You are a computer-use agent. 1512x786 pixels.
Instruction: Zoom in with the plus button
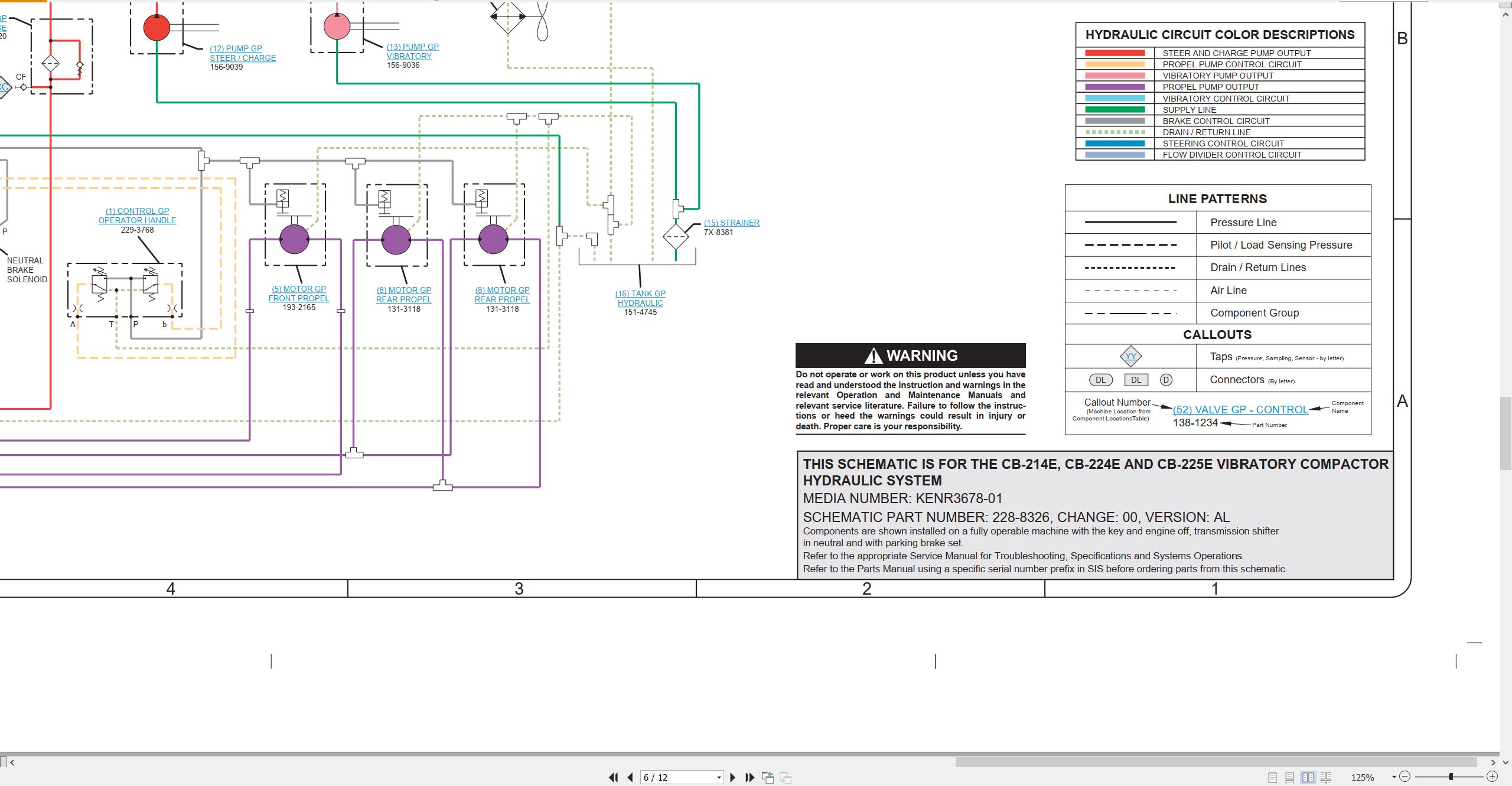pos(1492,777)
